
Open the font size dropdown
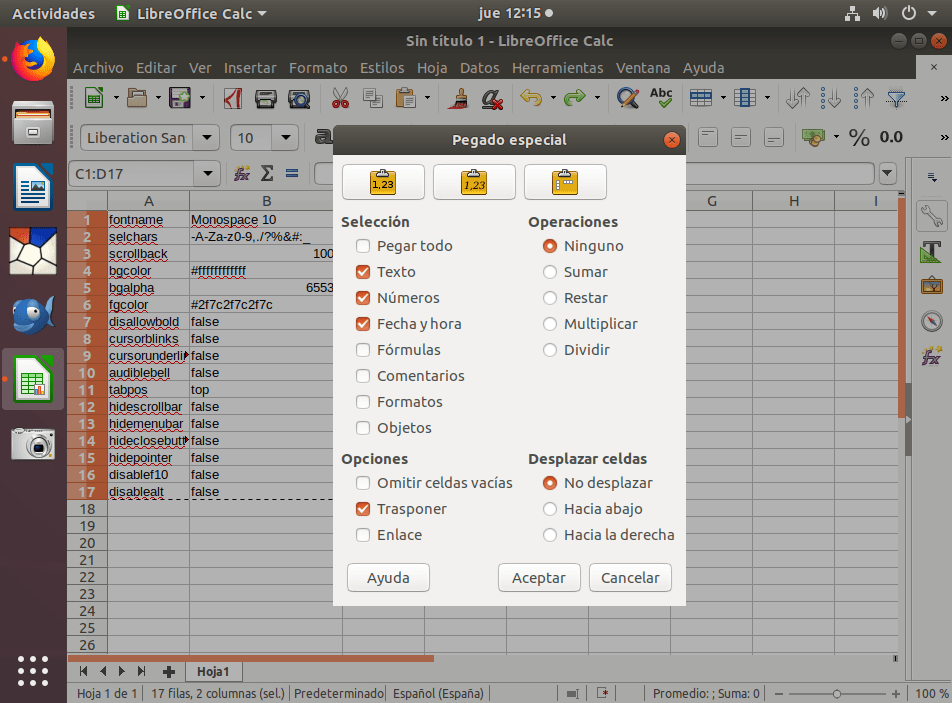(286, 138)
